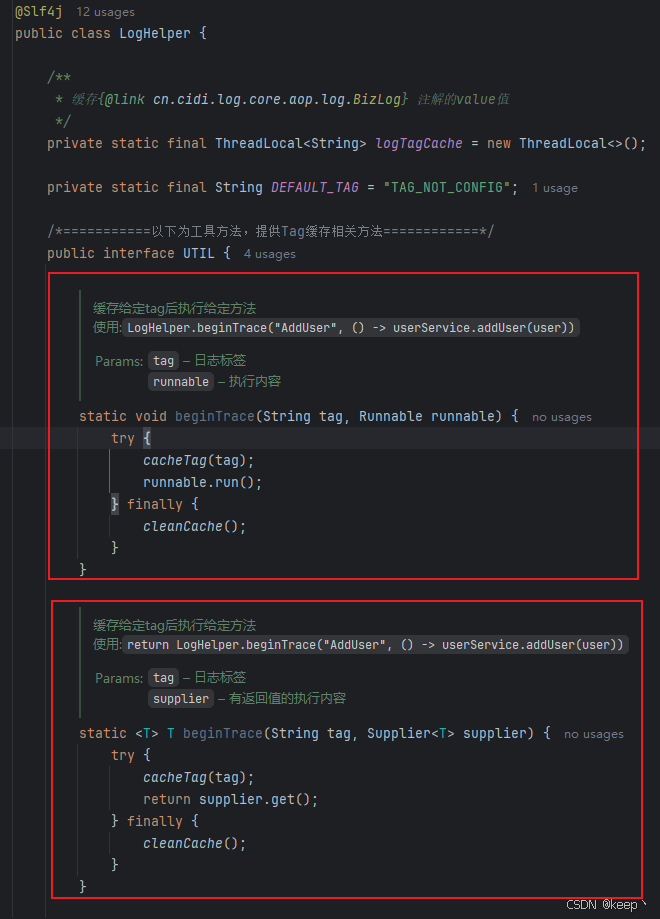The image size is (660, 919).
Task: Click the "return supplier.get();" statement
Action: (230, 799)
